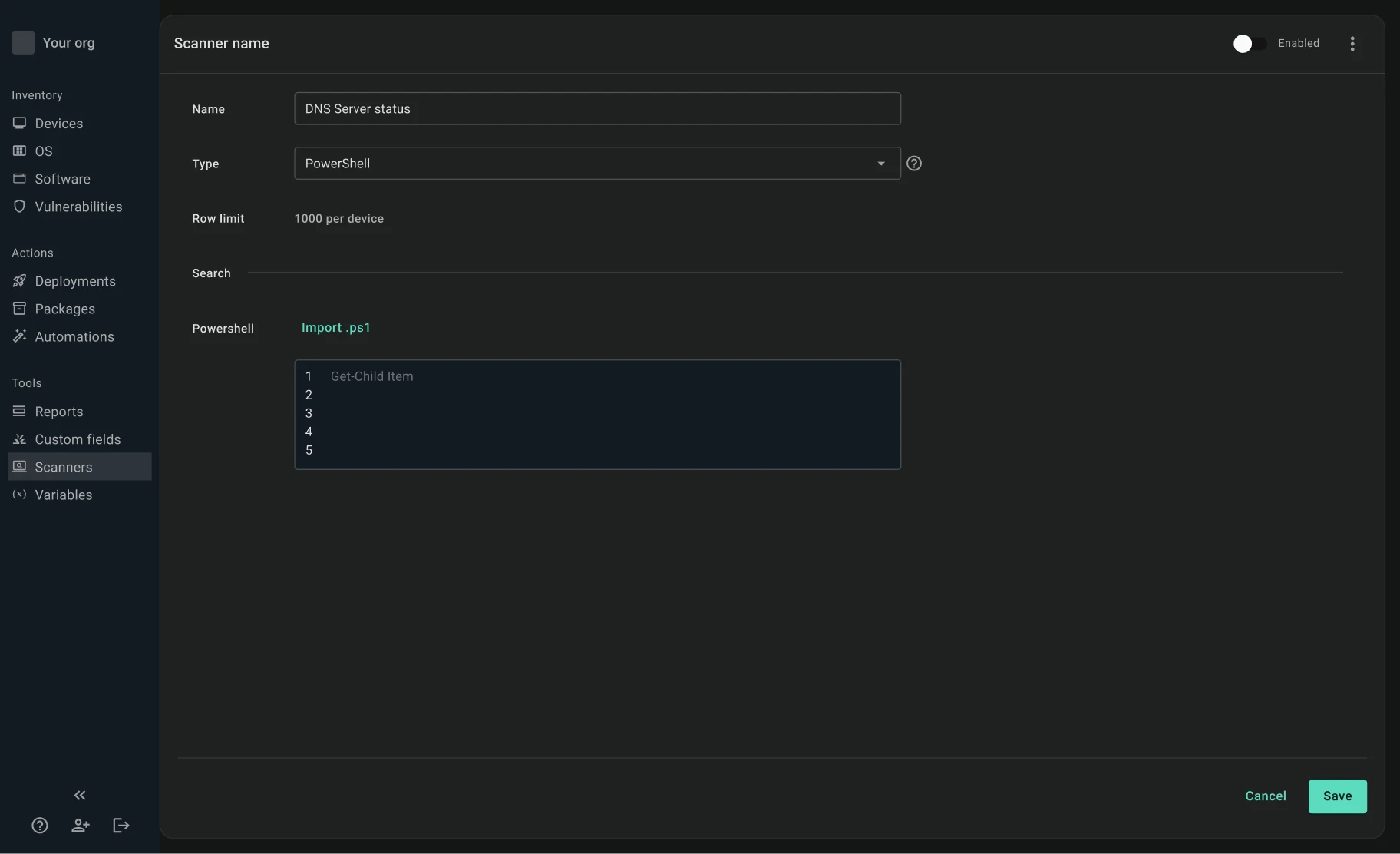The width and height of the screenshot is (1400, 854).
Task: Click the Save button
Action: 1337,796
